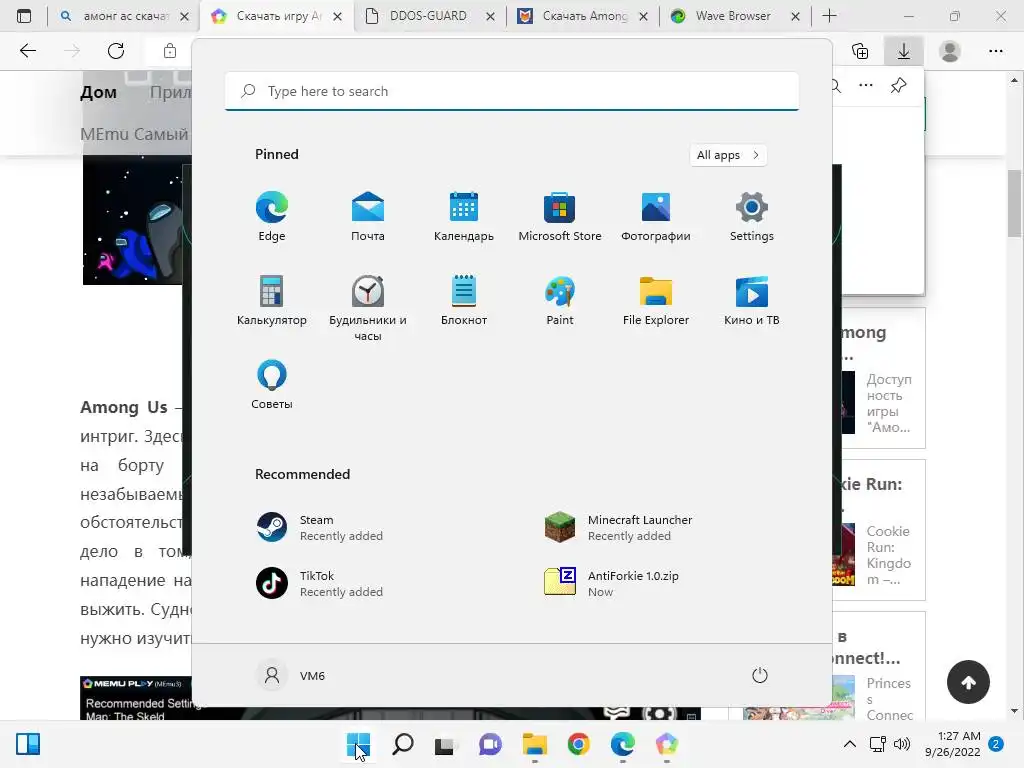Open the Советы tips app

pos(272,385)
